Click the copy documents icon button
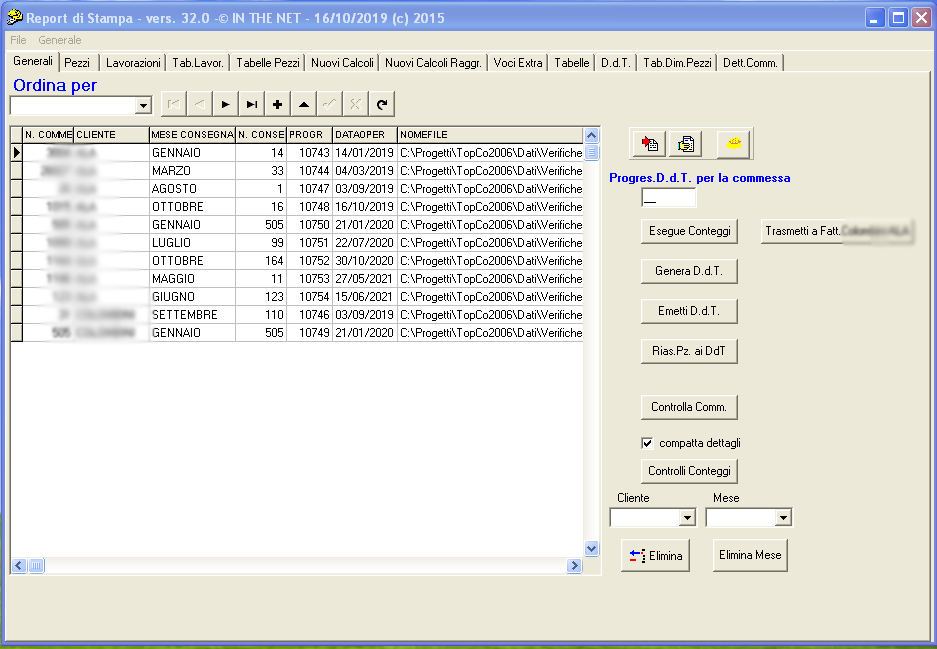Viewport: 937px width, 649px height. point(685,144)
